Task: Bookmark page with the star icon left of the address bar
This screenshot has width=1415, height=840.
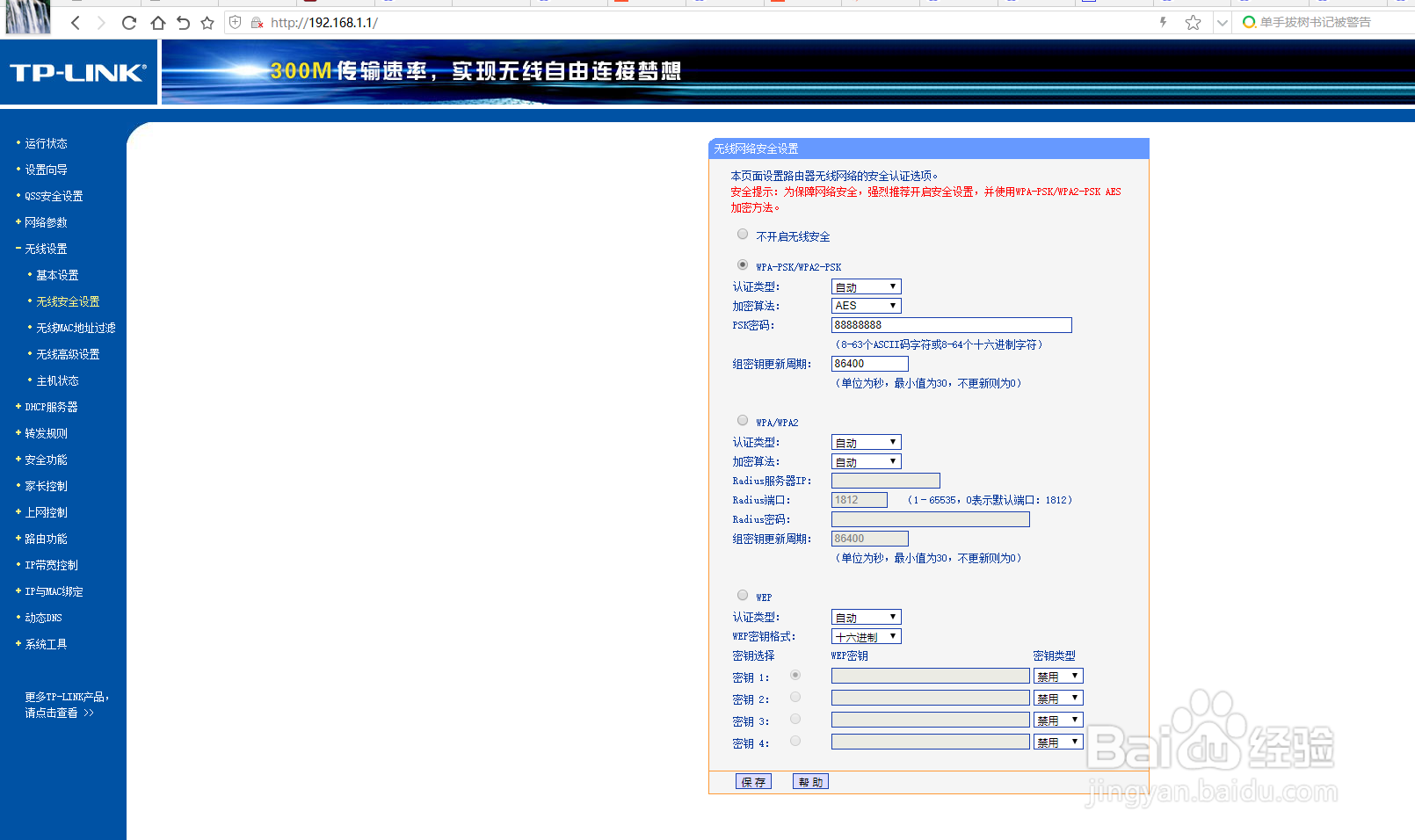Action: [x=207, y=23]
